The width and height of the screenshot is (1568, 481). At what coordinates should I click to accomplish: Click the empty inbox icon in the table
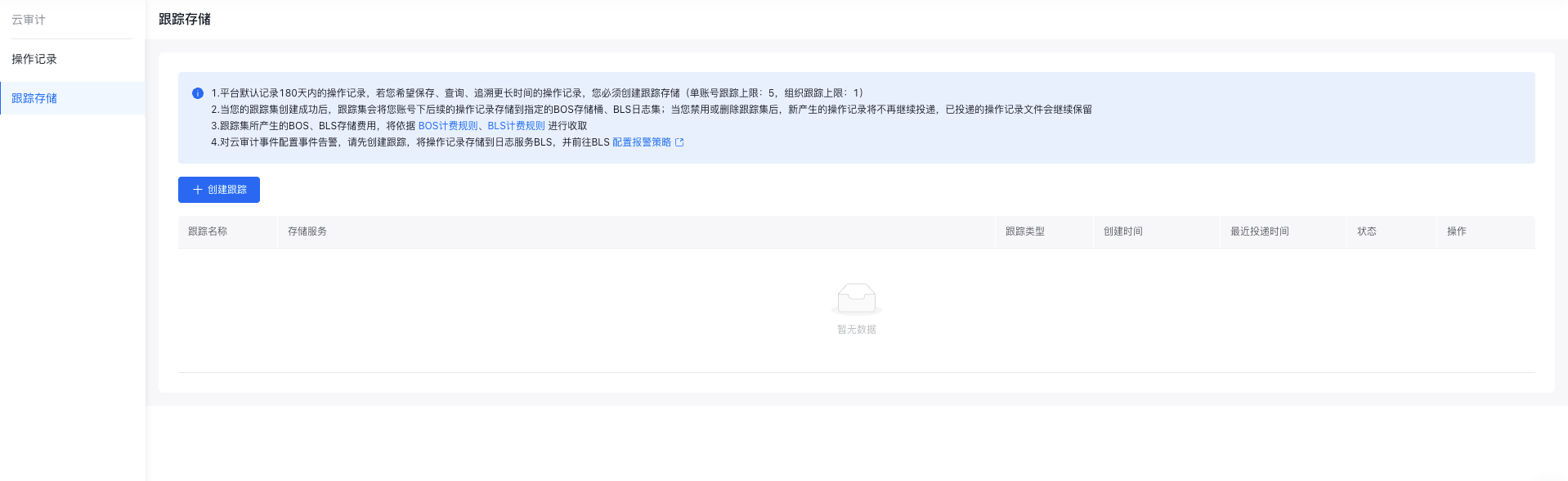857,299
